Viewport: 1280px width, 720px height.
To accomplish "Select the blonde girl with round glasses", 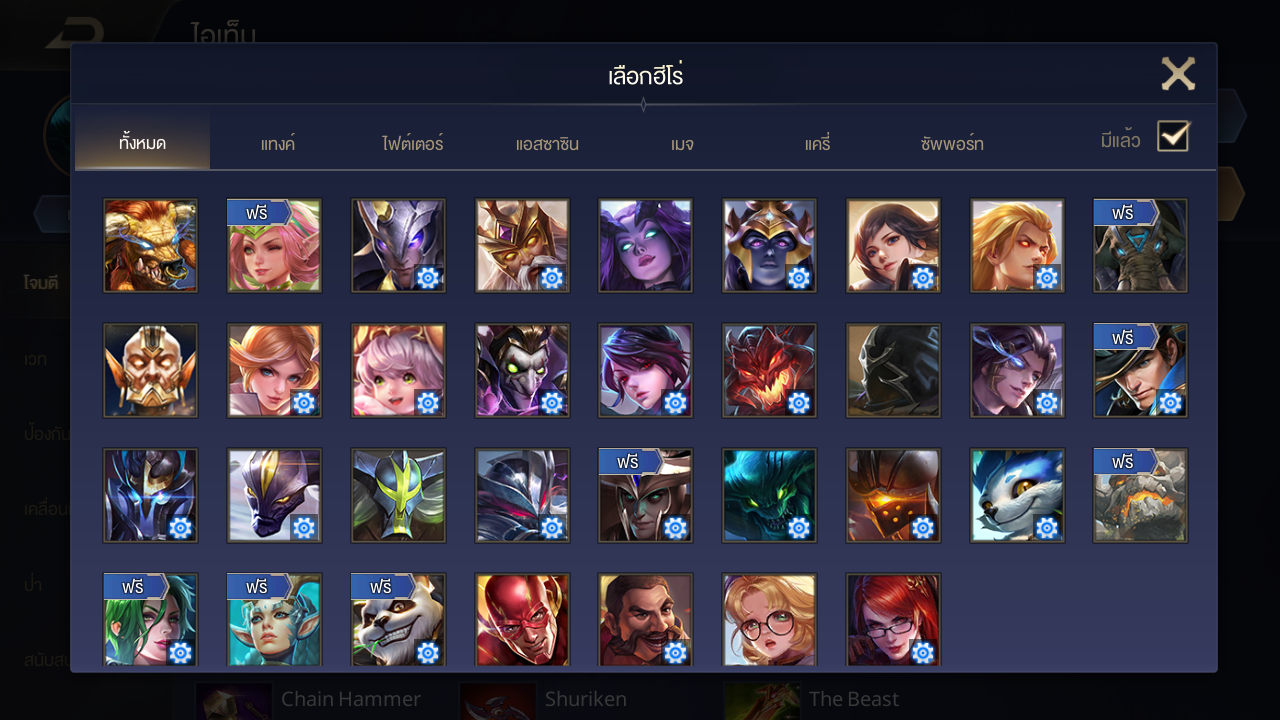I will (x=769, y=620).
